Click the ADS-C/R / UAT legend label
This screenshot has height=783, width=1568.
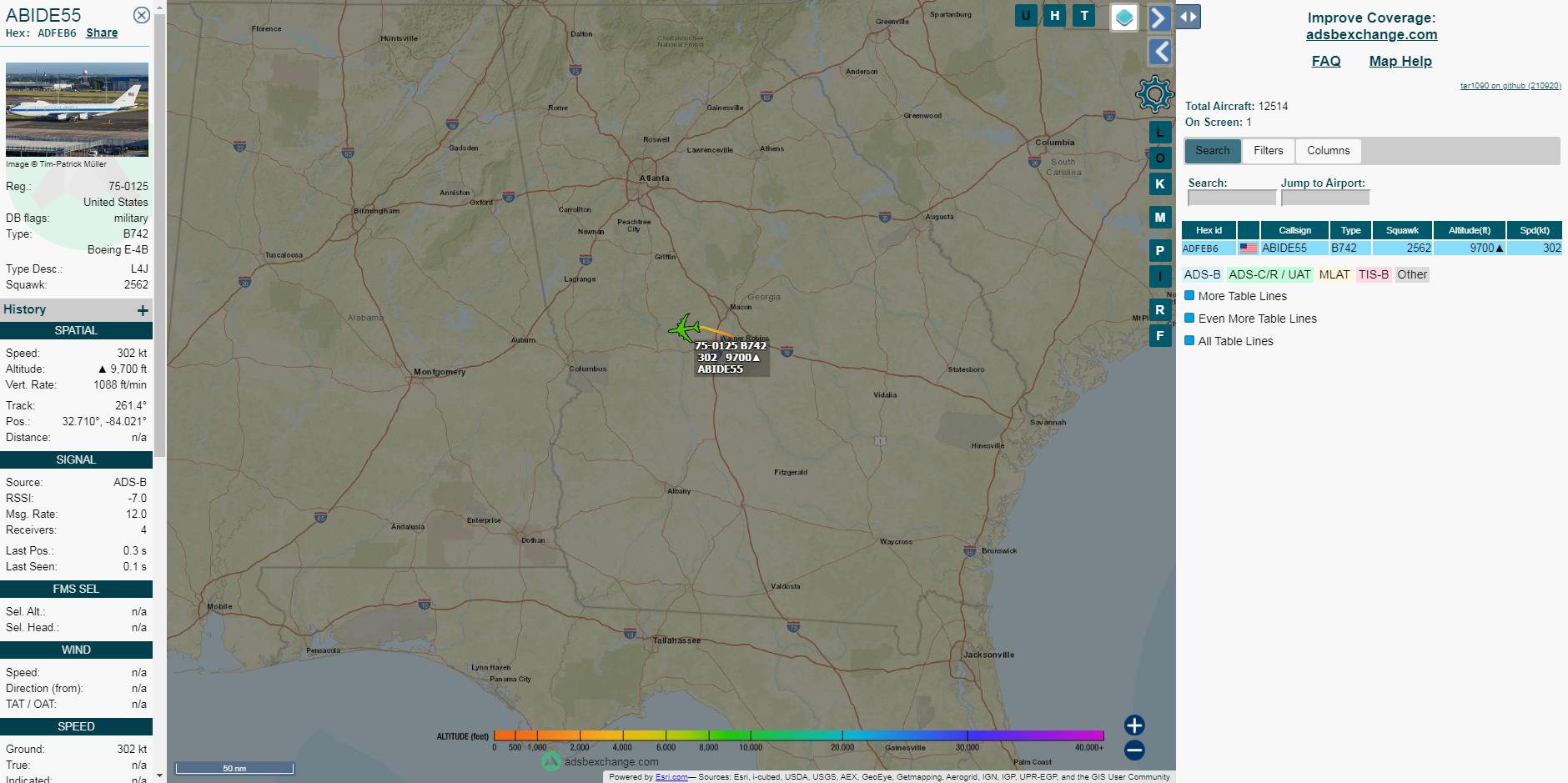tap(1269, 274)
